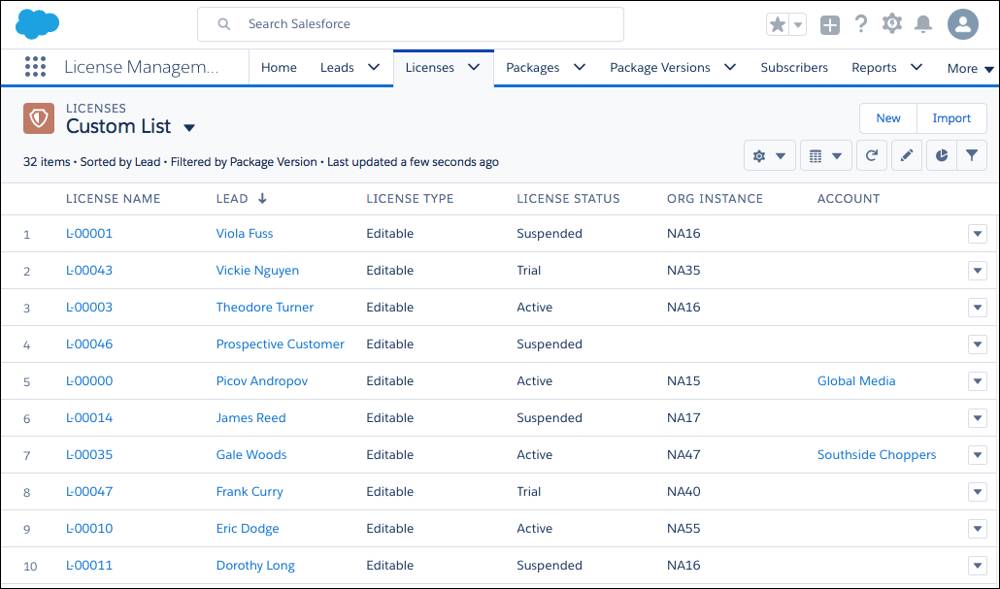Click NA55 in Eric Dodge row
1000x589 pixels.
(x=684, y=528)
